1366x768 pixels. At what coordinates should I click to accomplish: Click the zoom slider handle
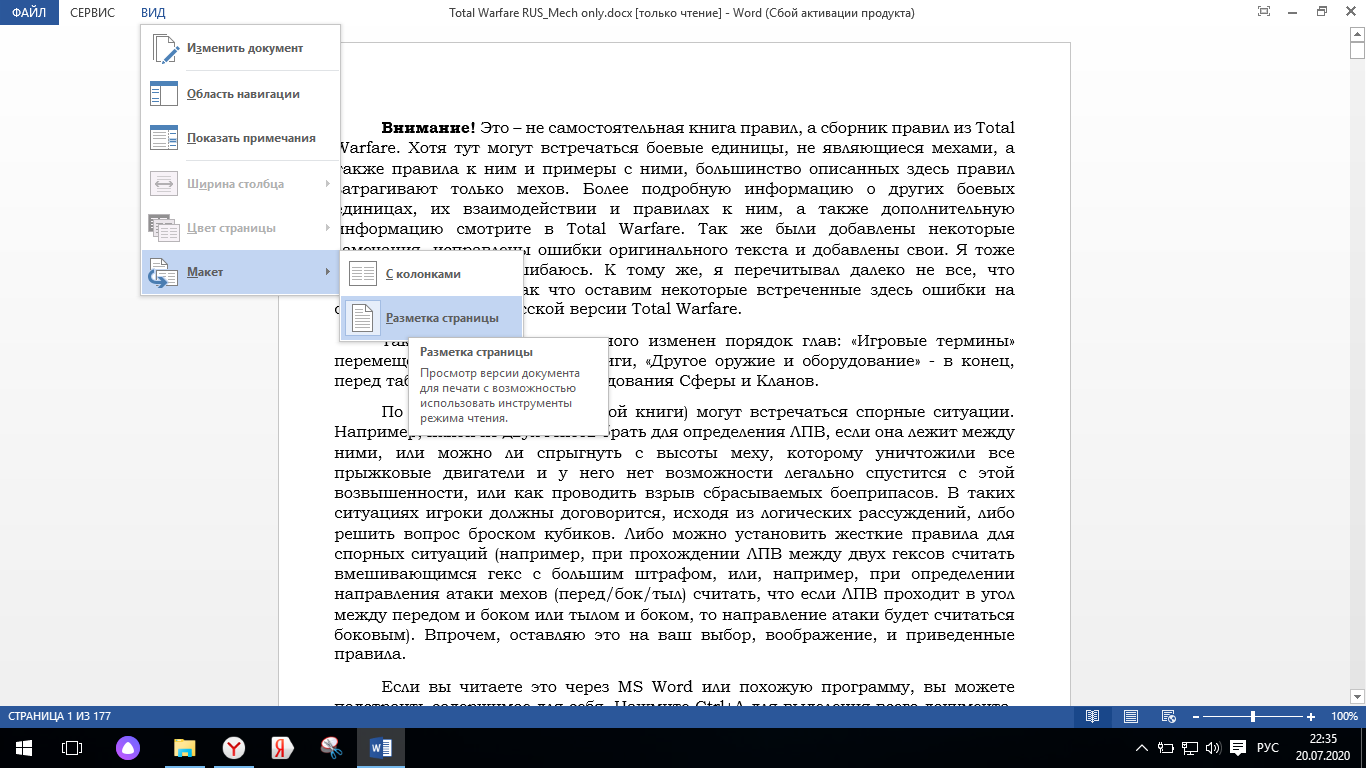[1253, 717]
